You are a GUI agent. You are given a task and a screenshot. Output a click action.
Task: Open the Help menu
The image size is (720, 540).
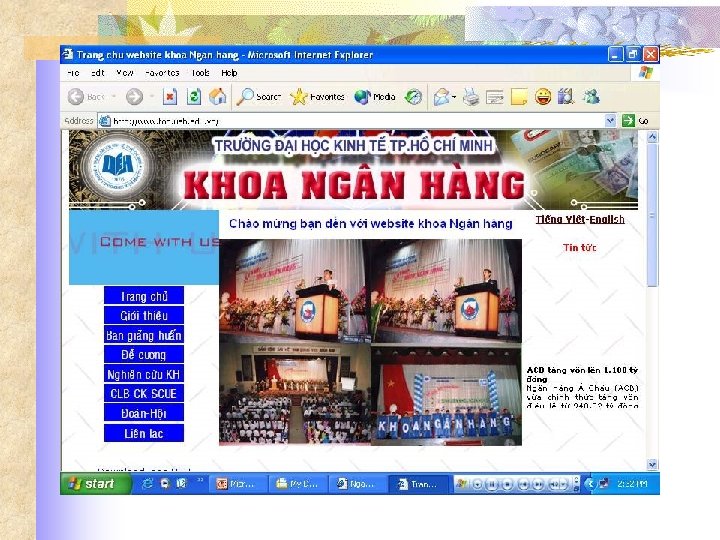pyautogui.click(x=229, y=73)
